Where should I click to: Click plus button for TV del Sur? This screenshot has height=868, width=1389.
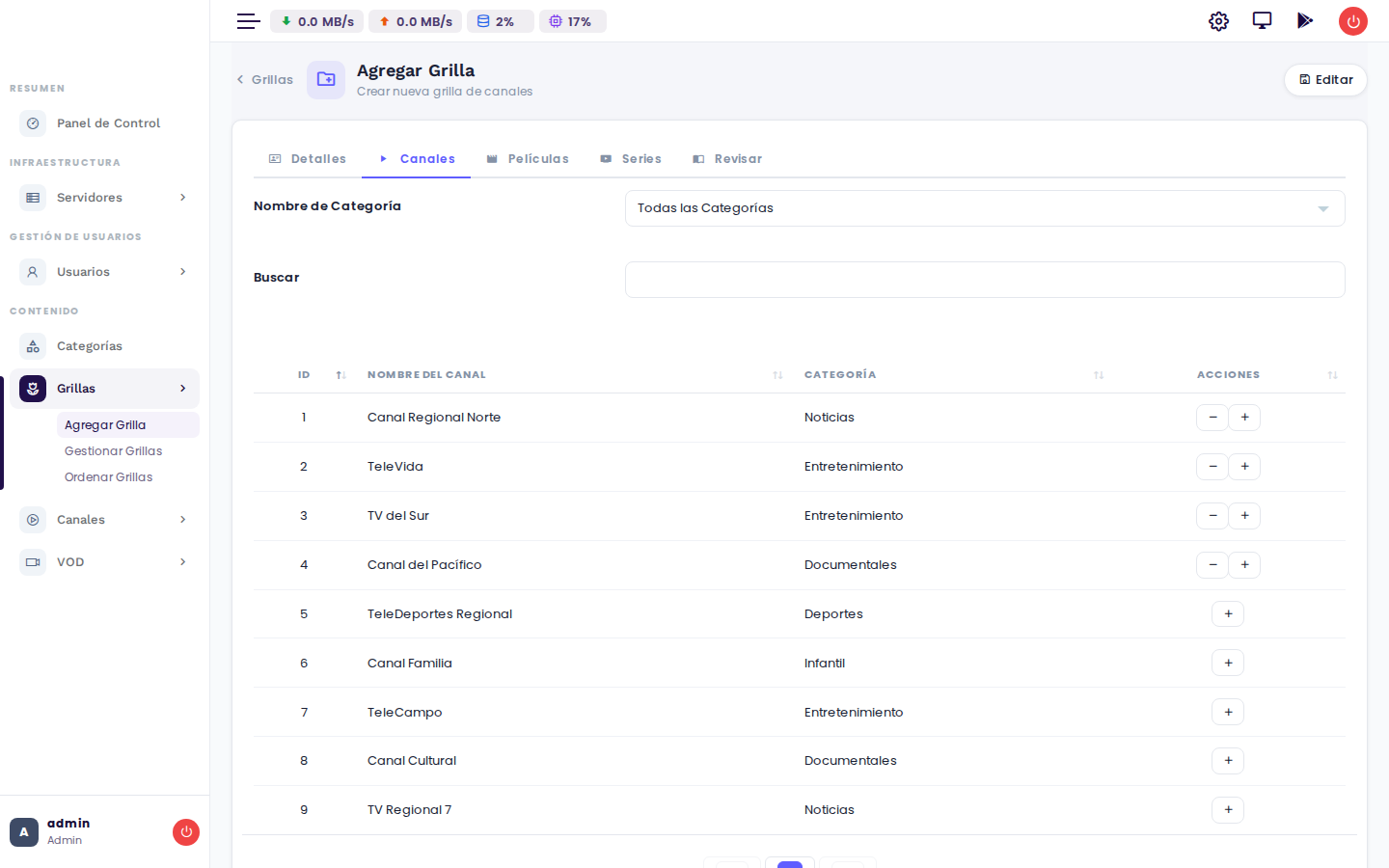[x=1244, y=516]
